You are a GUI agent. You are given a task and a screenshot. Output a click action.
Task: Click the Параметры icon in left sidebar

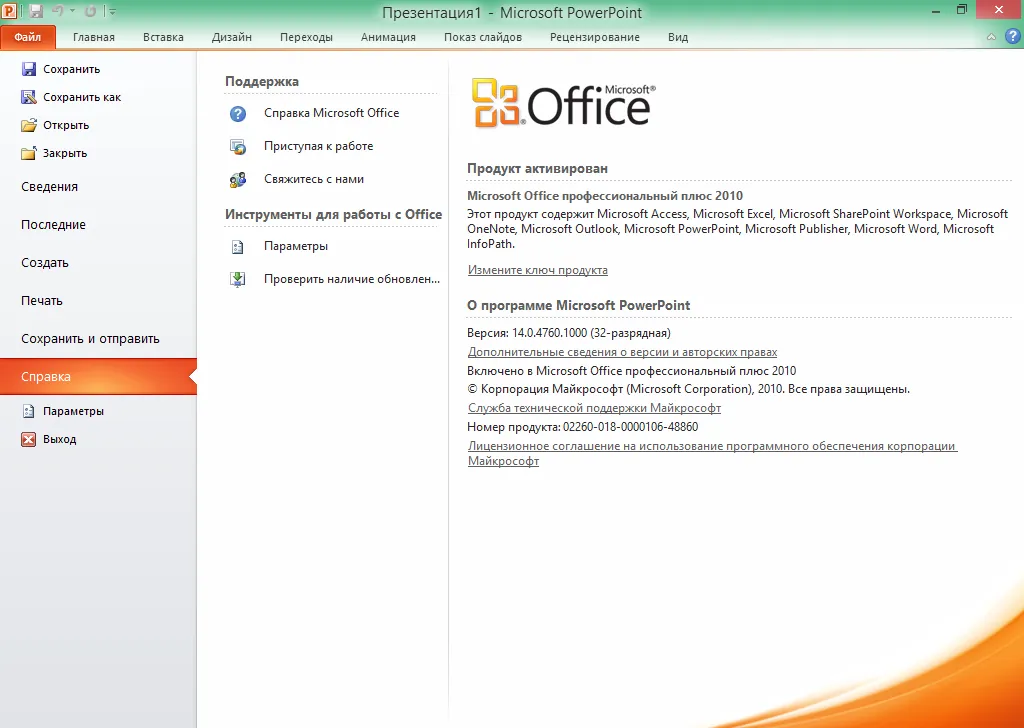pos(28,411)
